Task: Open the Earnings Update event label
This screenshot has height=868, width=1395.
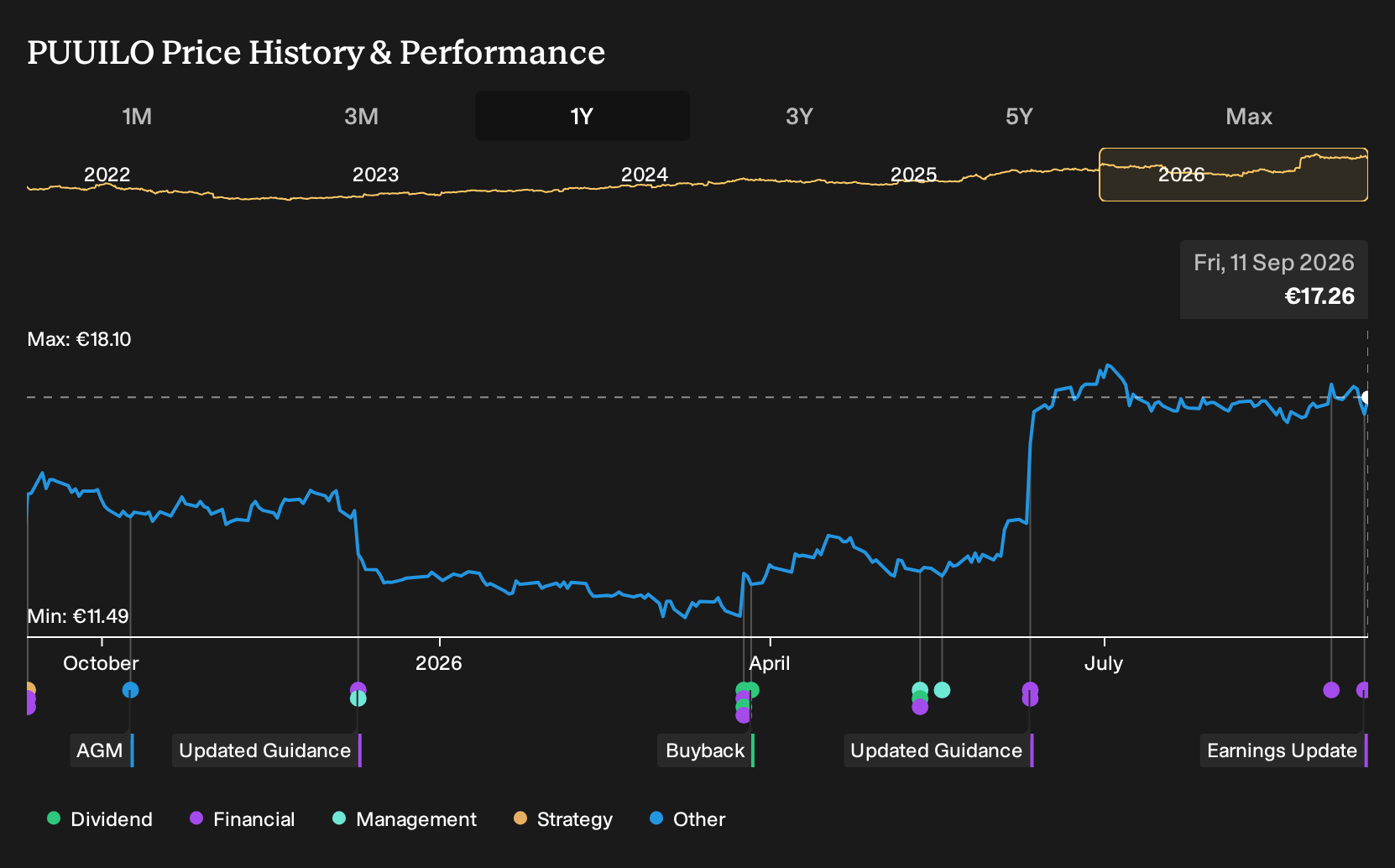Action: point(1283,750)
